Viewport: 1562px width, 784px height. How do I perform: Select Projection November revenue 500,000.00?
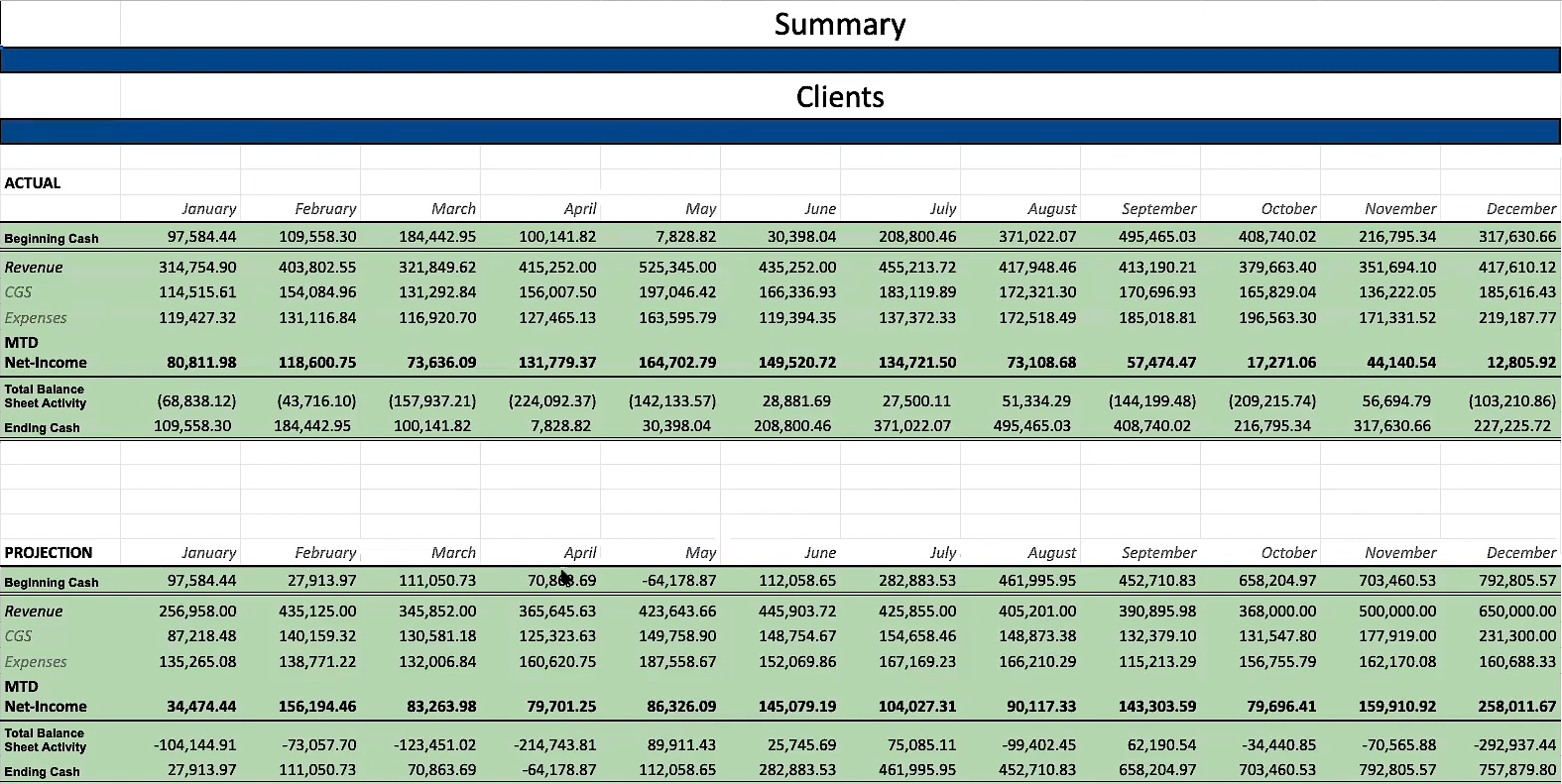[1397, 612]
